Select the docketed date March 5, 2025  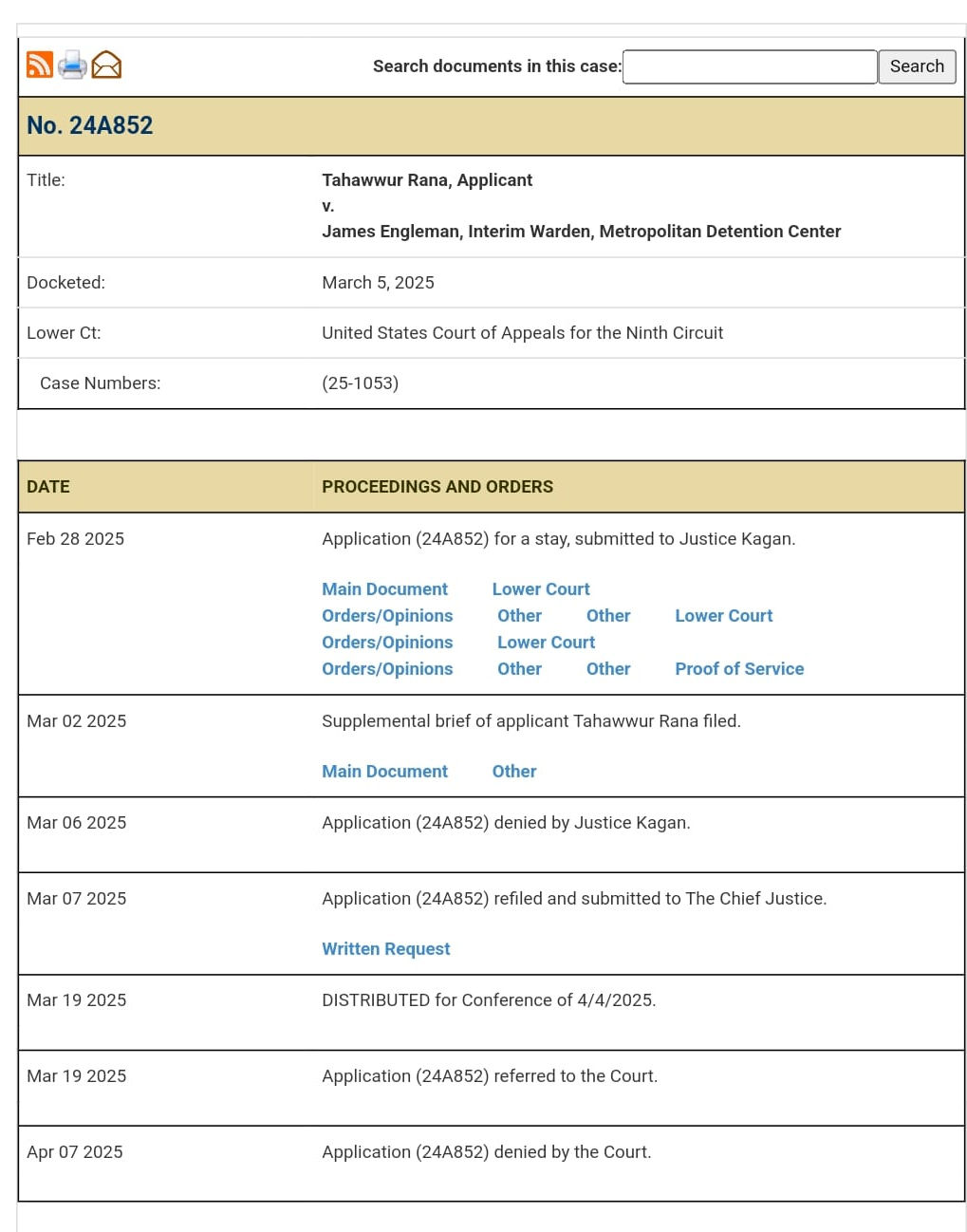point(378,283)
